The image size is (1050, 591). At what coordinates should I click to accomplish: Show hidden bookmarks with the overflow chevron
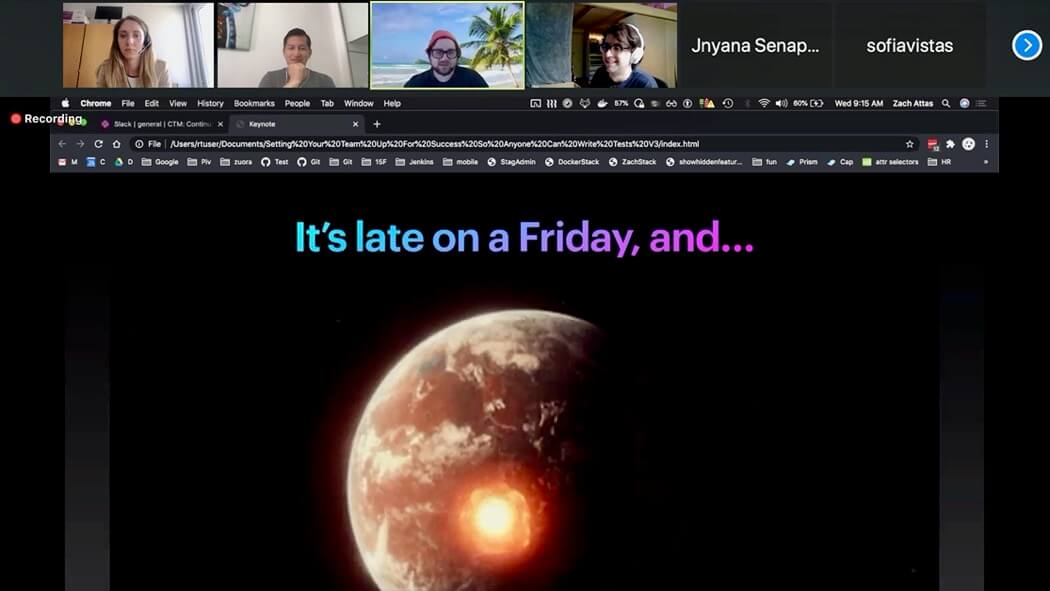(986, 162)
